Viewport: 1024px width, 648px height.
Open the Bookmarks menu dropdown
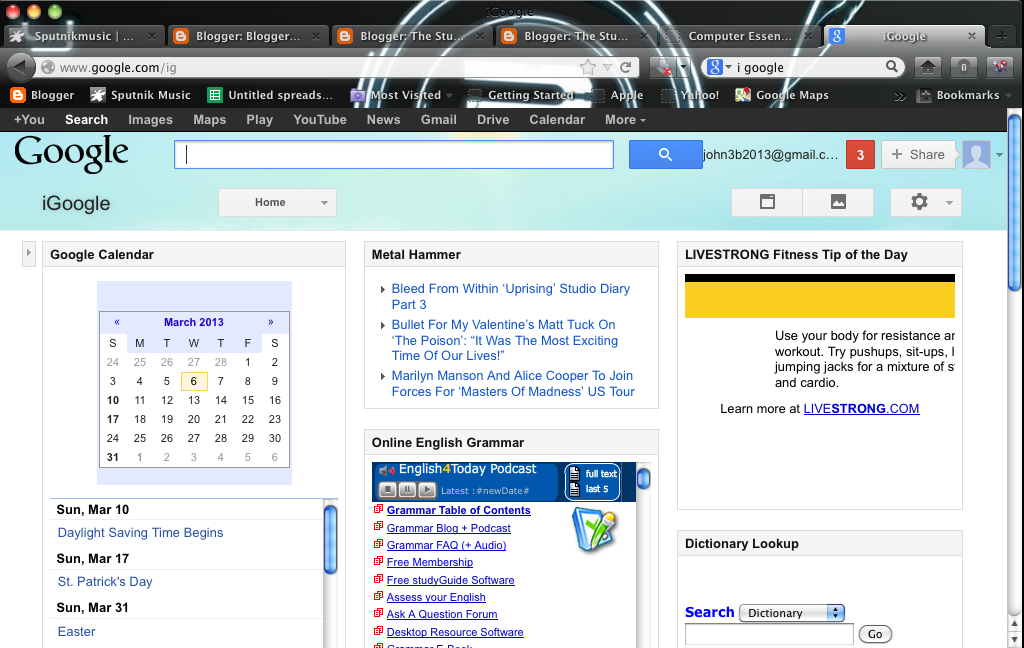point(964,95)
